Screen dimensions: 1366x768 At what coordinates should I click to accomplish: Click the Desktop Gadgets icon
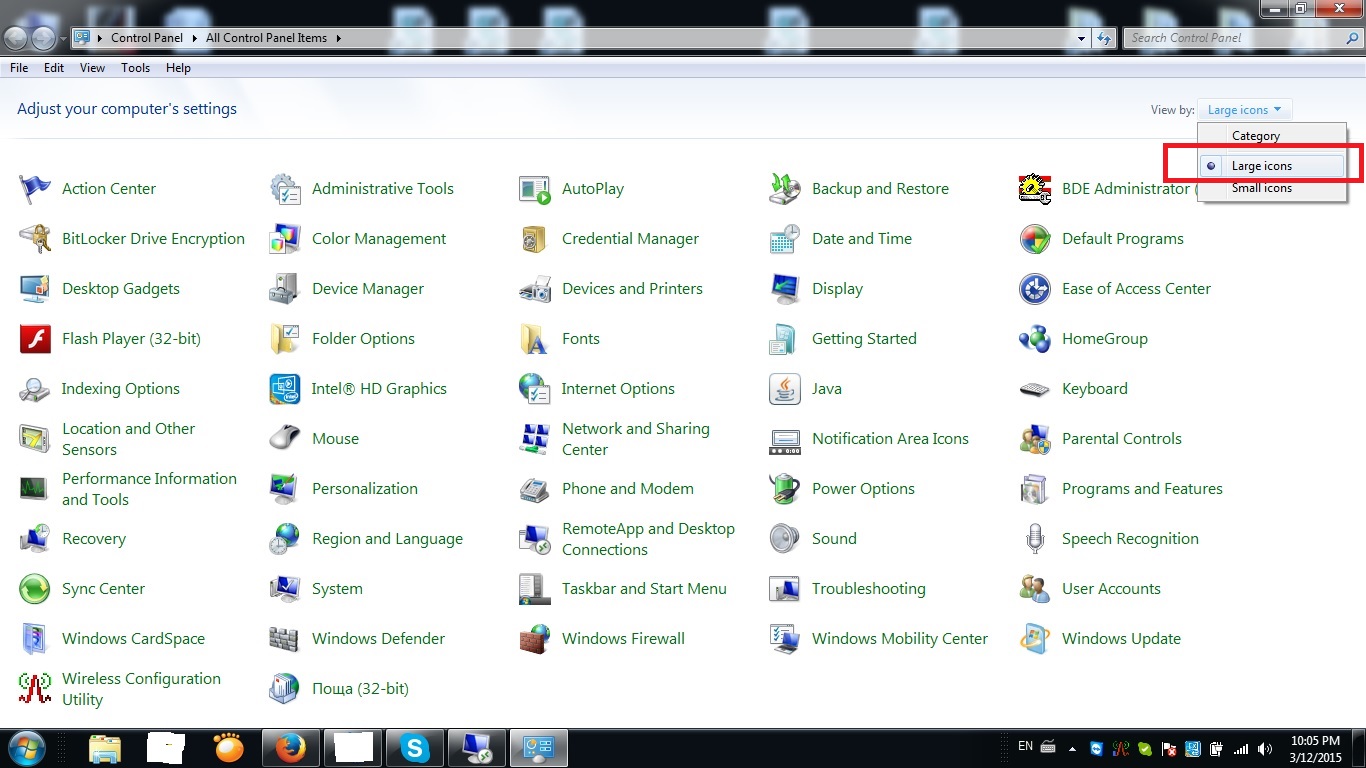point(35,289)
